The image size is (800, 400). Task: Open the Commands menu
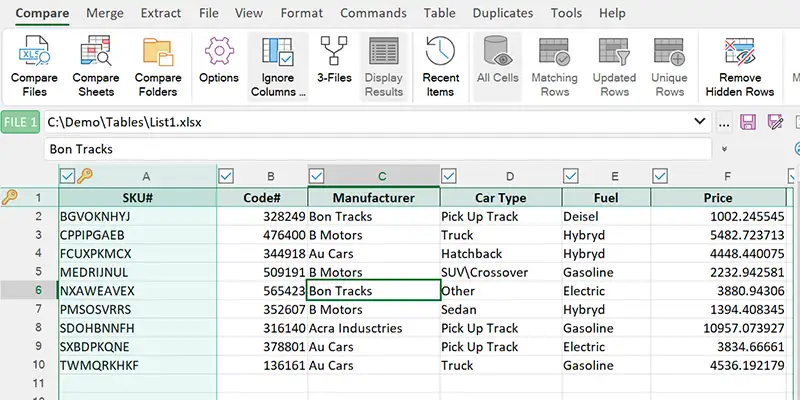[373, 13]
